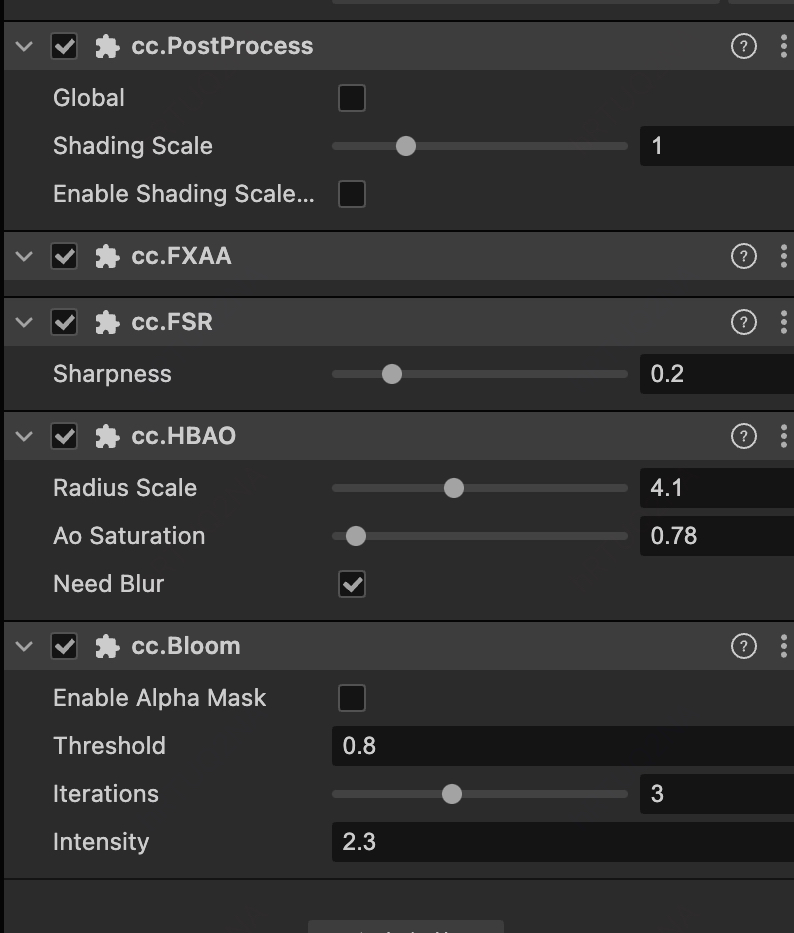The width and height of the screenshot is (794, 933).
Task: Disable the cc.FXAA component checkbox
Action: (64, 256)
